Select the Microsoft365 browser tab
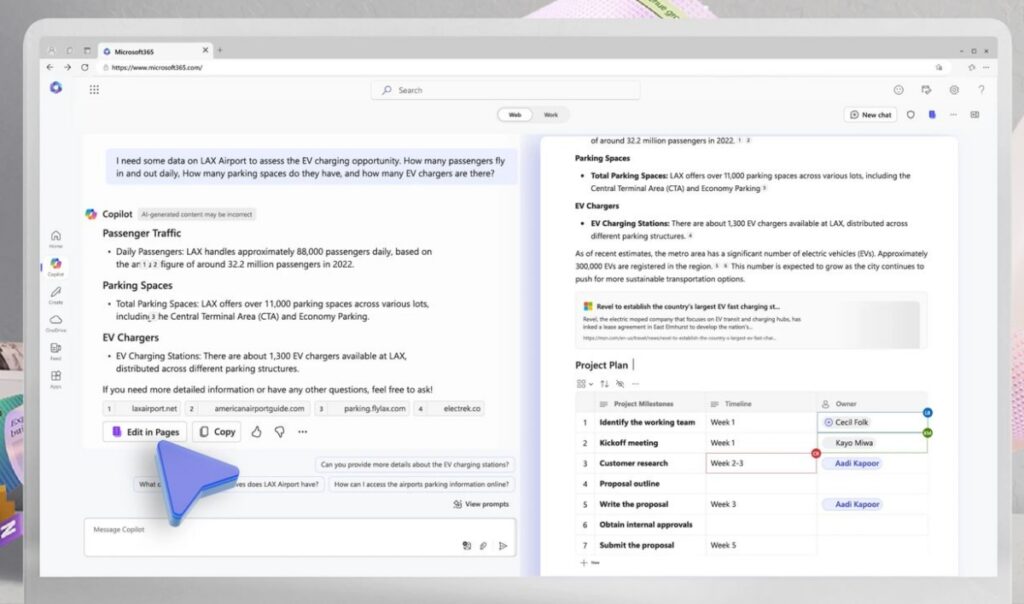The image size is (1024, 604). click(x=150, y=50)
